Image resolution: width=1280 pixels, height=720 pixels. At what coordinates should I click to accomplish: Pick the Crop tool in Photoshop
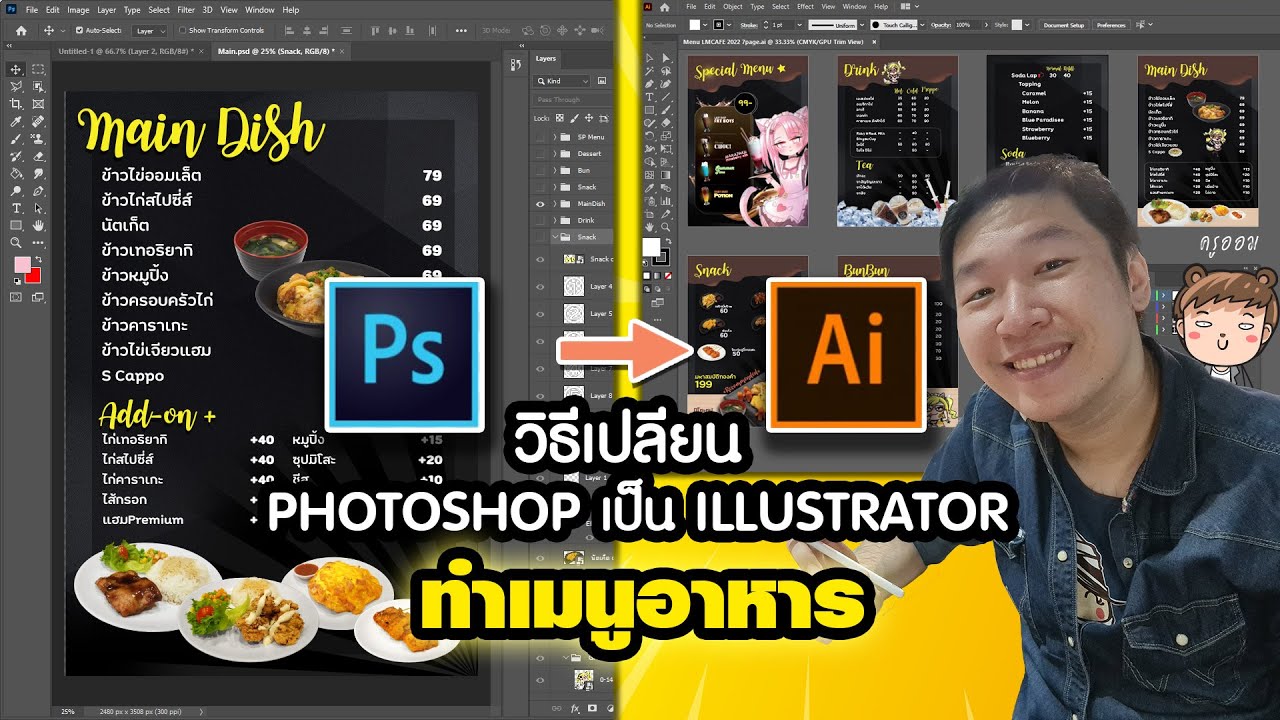tap(16, 104)
